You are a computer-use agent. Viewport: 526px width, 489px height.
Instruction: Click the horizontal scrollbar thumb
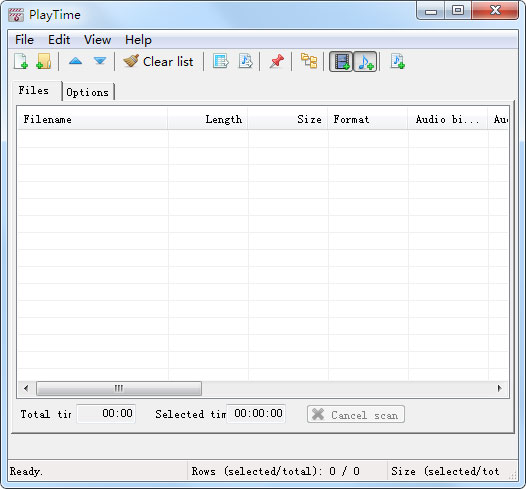(119, 388)
